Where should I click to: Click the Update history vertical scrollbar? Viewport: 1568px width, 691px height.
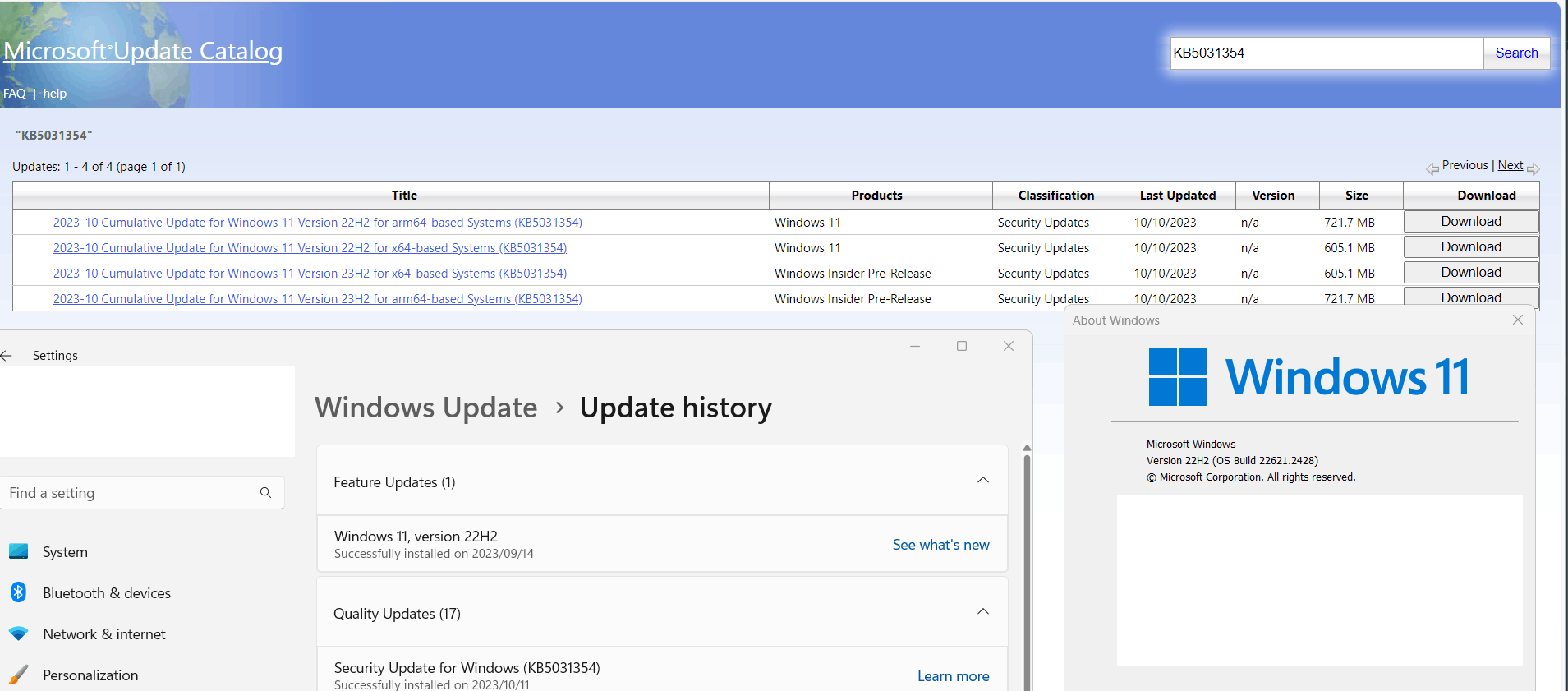click(1027, 567)
